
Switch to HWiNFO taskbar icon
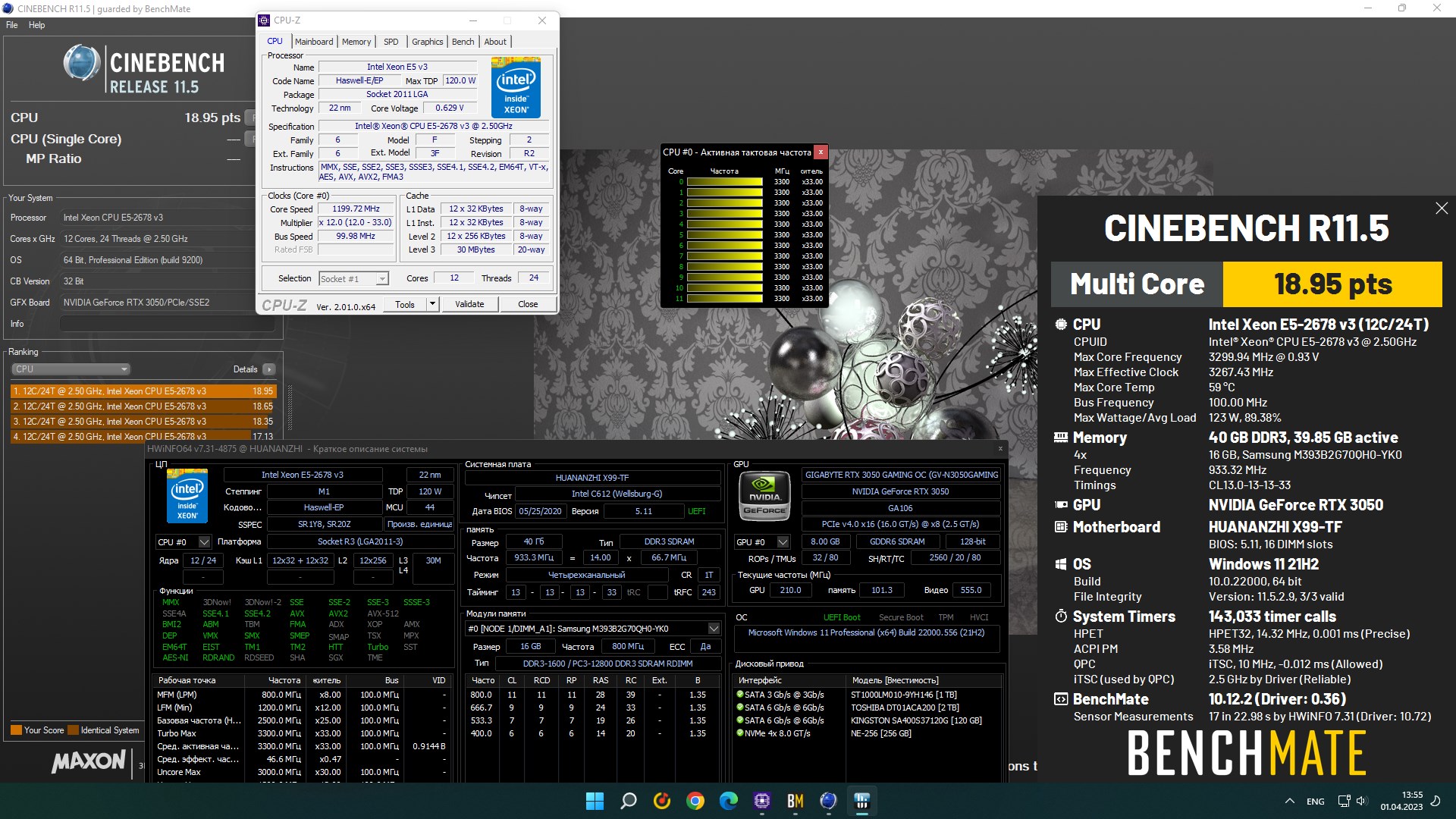(x=862, y=801)
